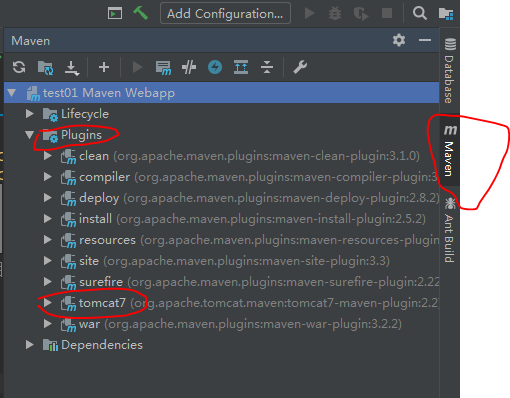Hide the Maven tool window

click(425, 40)
